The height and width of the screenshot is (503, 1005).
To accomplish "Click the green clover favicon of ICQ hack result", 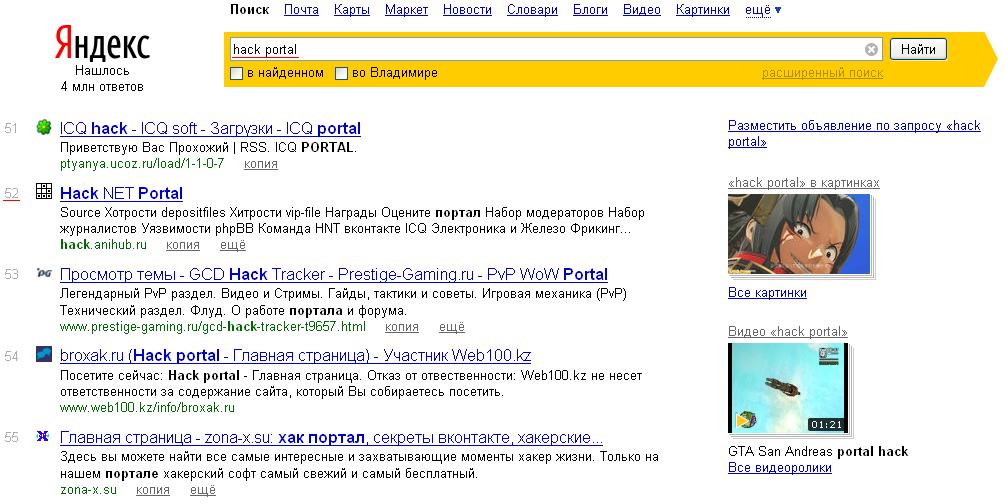I will click(x=44, y=127).
